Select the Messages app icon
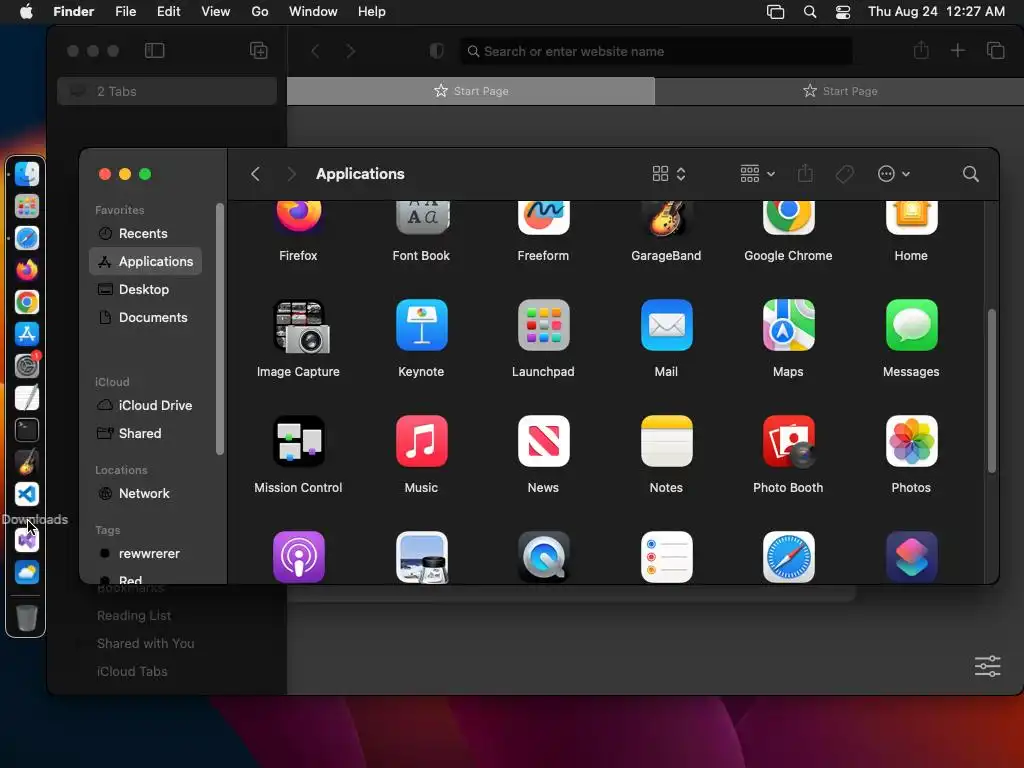Viewport: 1024px width, 768px height. click(x=911, y=325)
